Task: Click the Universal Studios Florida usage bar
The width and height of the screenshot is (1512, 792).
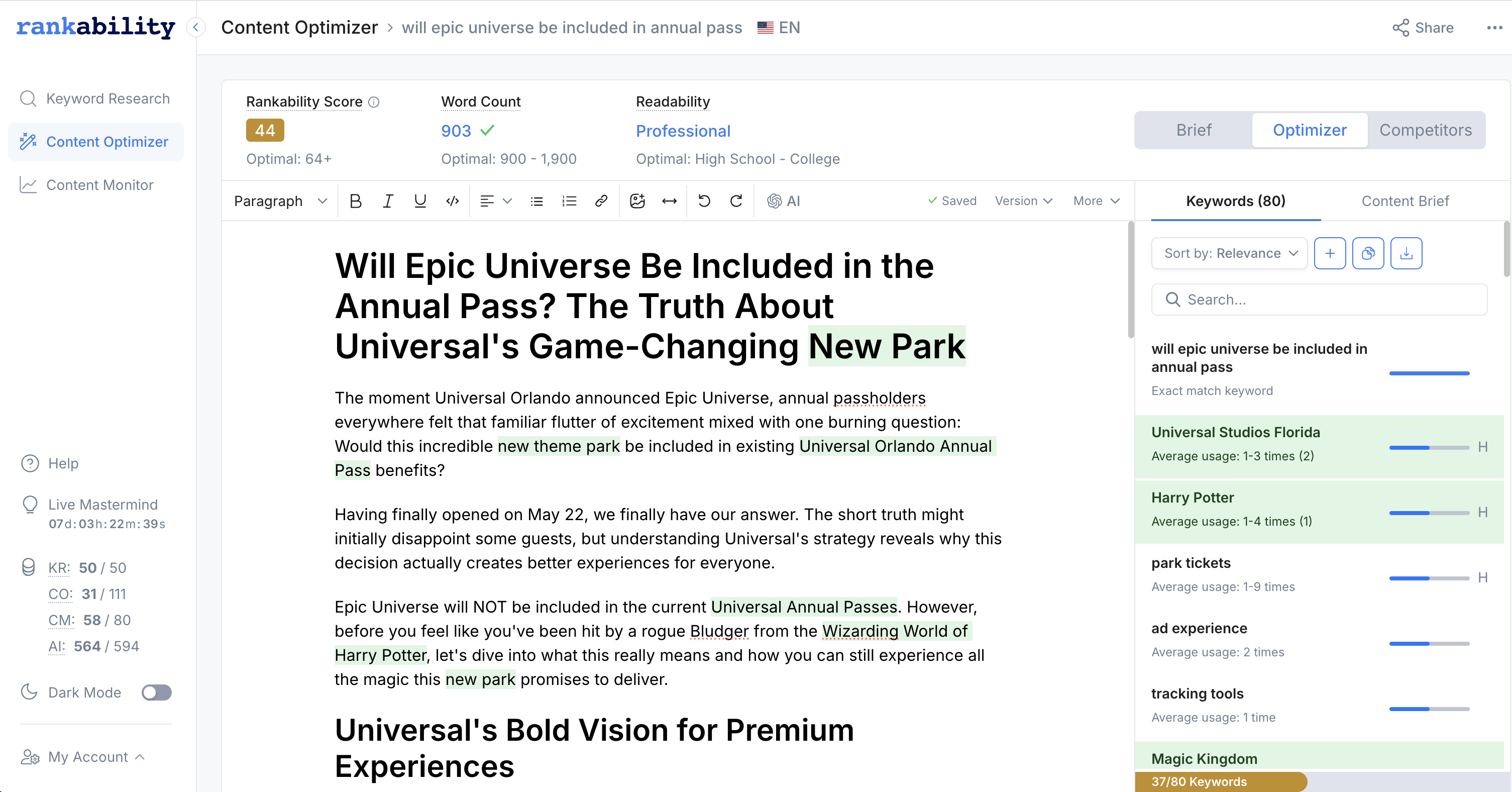Action: point(1429,447)
